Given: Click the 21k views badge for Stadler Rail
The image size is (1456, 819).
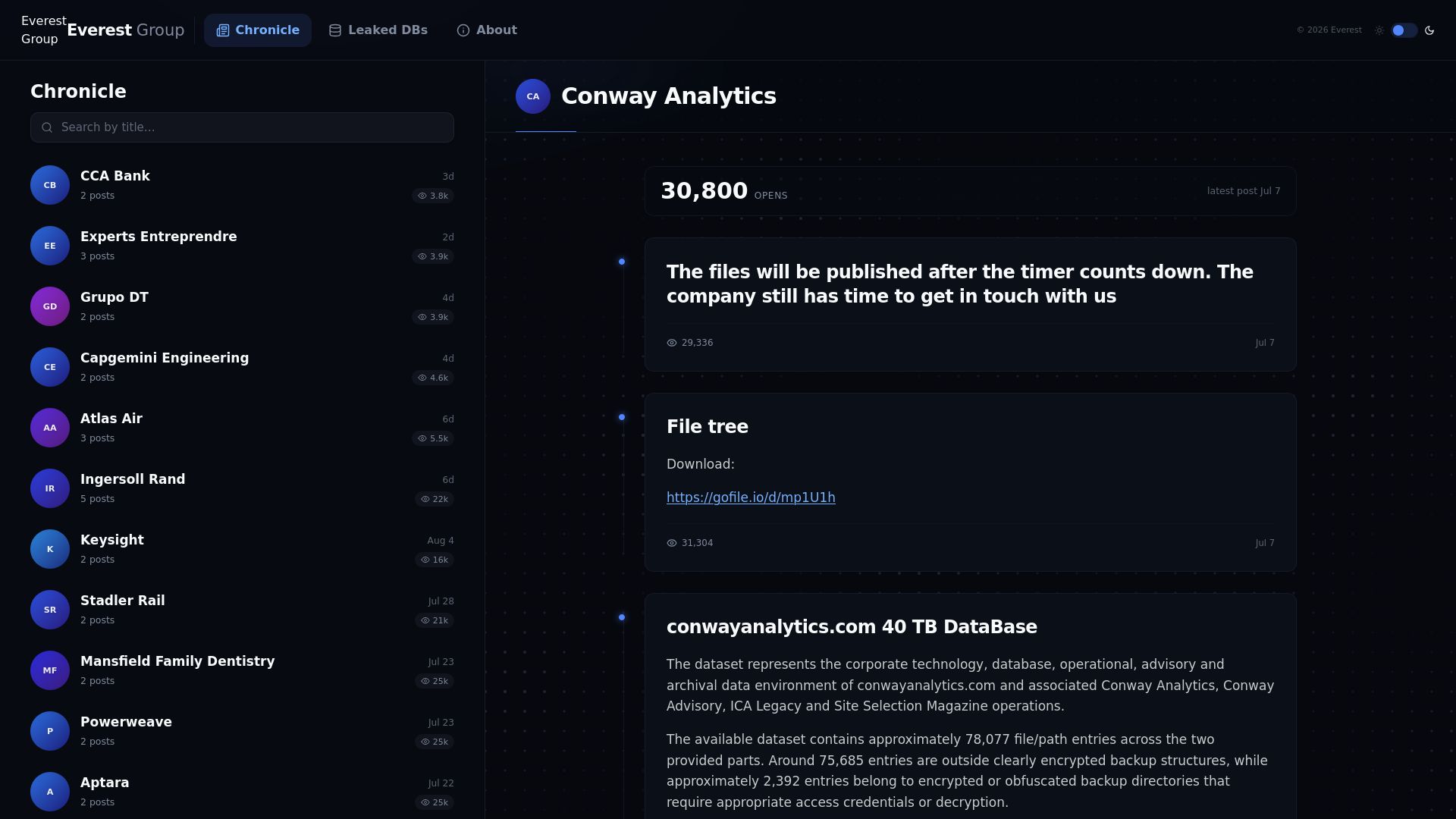Looking at the screenshot, I should click(435, 620).
